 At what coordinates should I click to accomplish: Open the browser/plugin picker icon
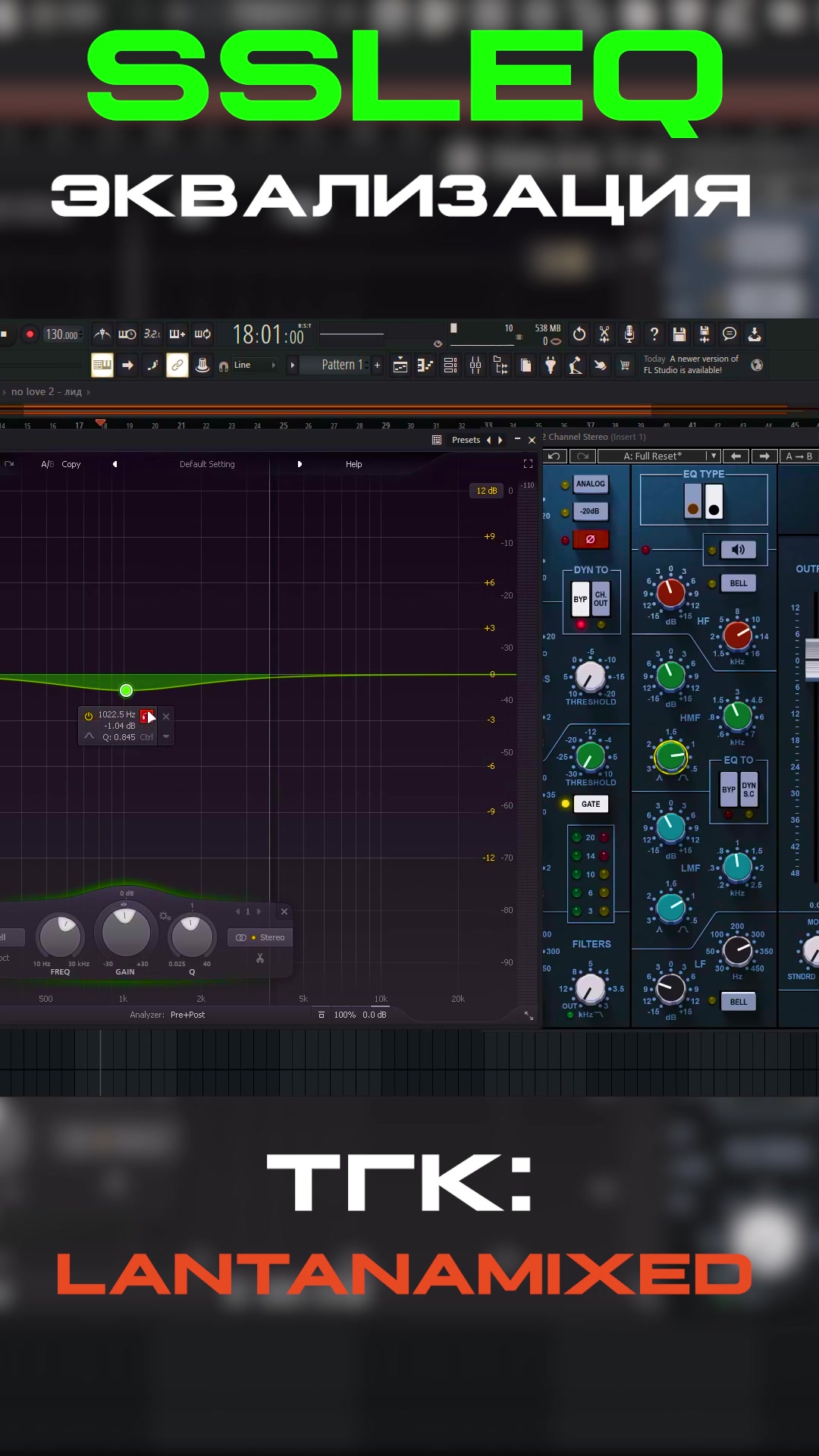[500, 366]
